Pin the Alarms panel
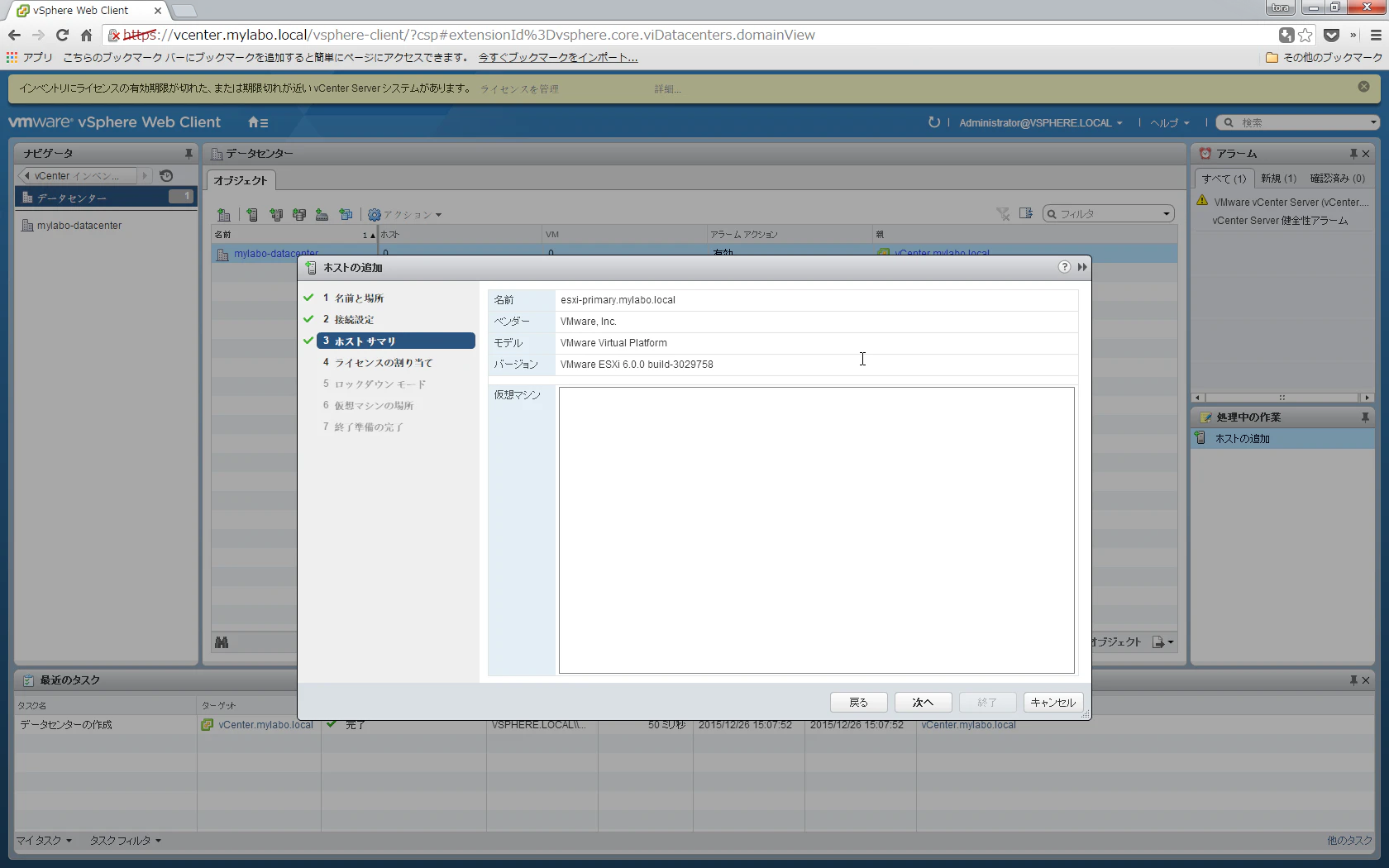1389x868 pixels. 1353,154
